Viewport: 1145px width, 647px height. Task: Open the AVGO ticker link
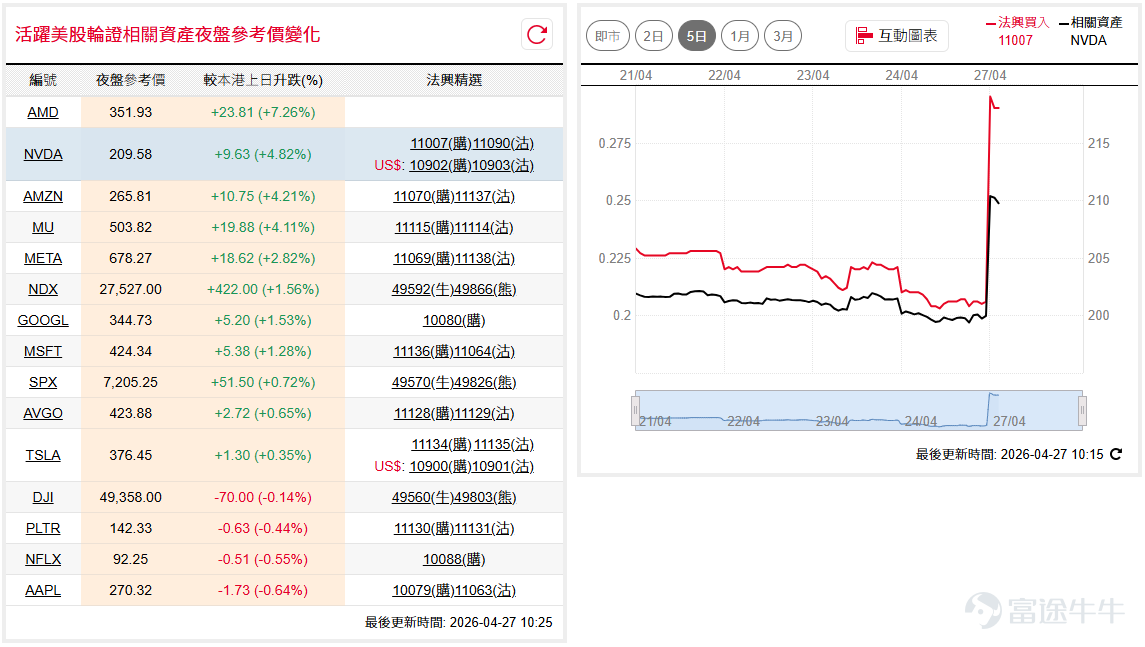point(43,413)
